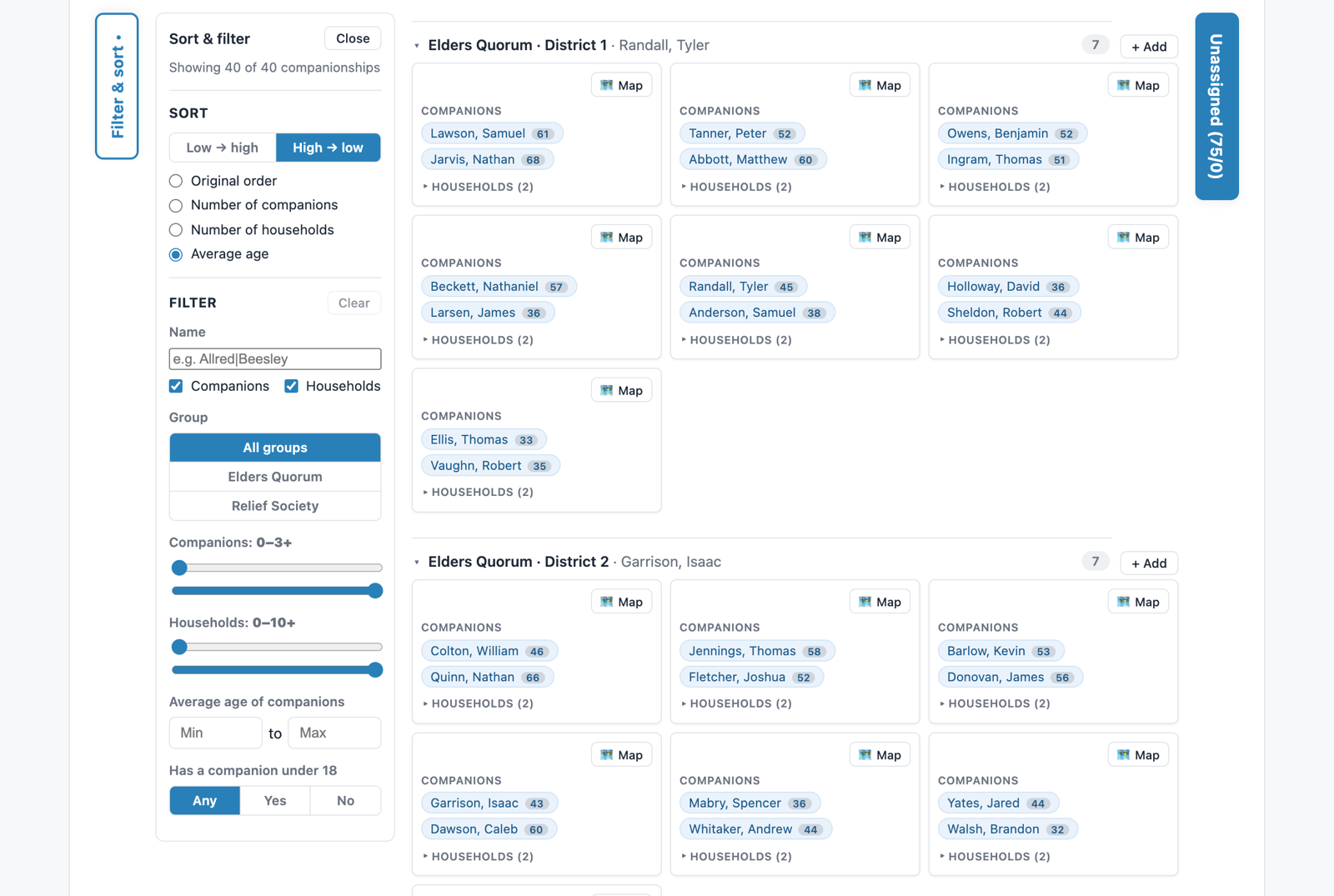Select Number of households sort option
This screenshot has width=1334, height=896.
point(176,230)
